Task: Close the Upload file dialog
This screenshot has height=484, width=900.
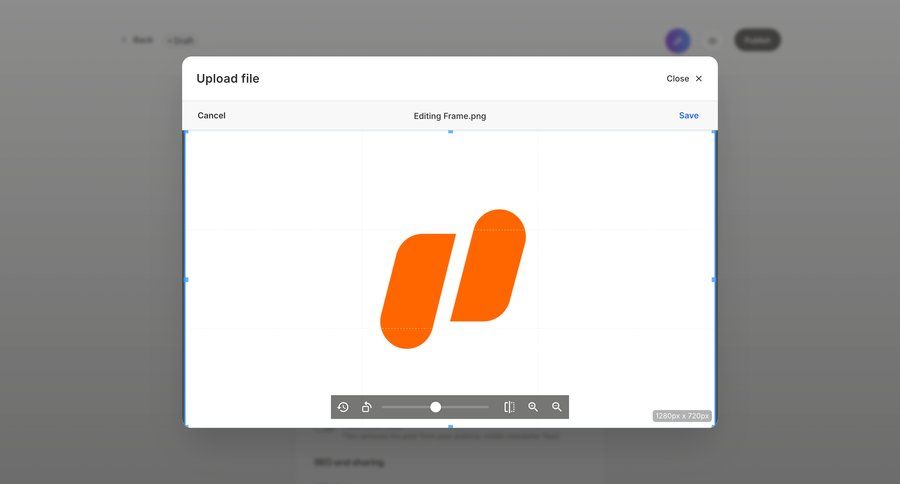Action: click(x=684, y=79)
